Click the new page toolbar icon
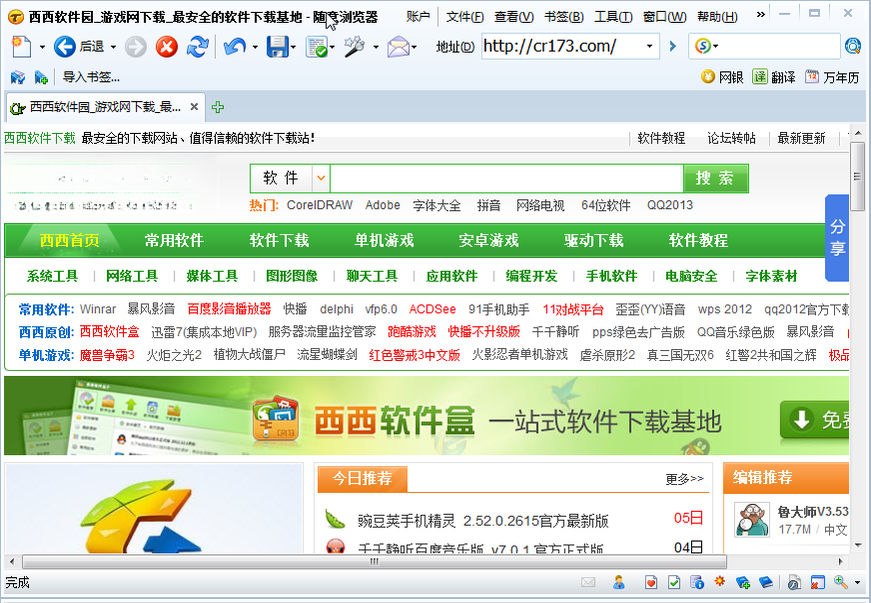 tap(21, 47)
